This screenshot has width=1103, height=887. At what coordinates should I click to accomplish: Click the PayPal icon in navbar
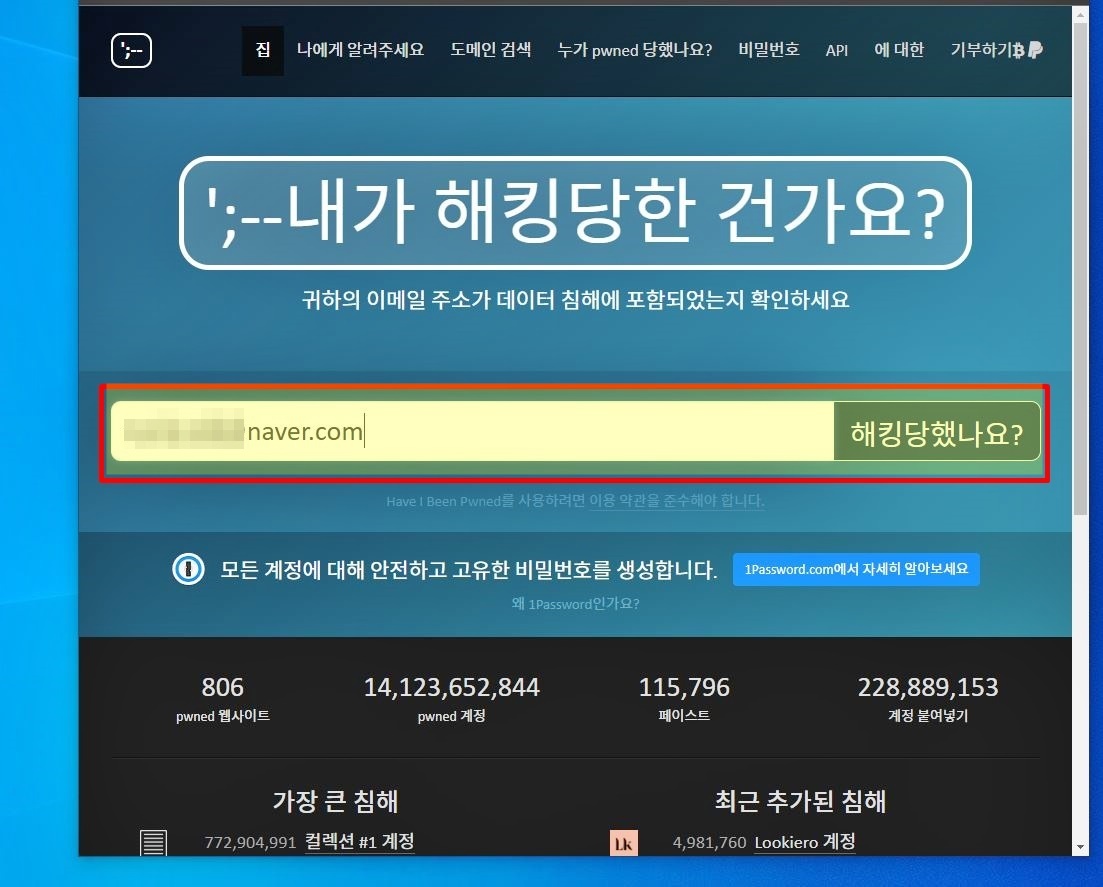point(1035,50)
